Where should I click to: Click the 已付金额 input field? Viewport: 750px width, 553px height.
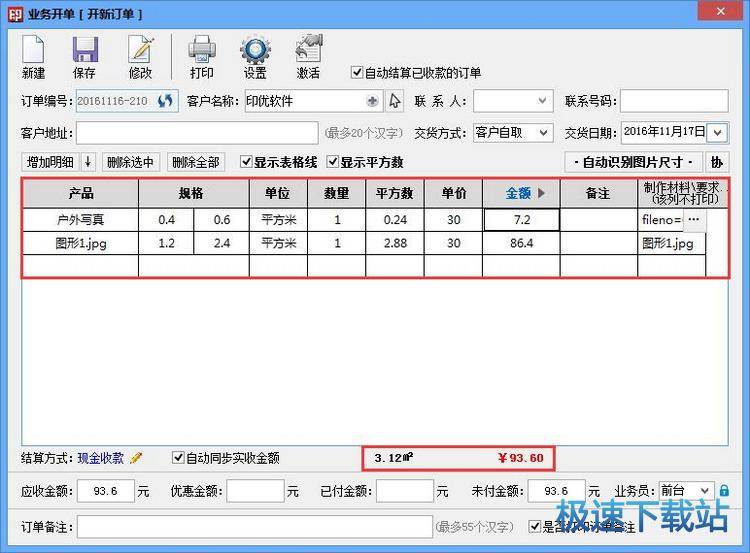405,491
